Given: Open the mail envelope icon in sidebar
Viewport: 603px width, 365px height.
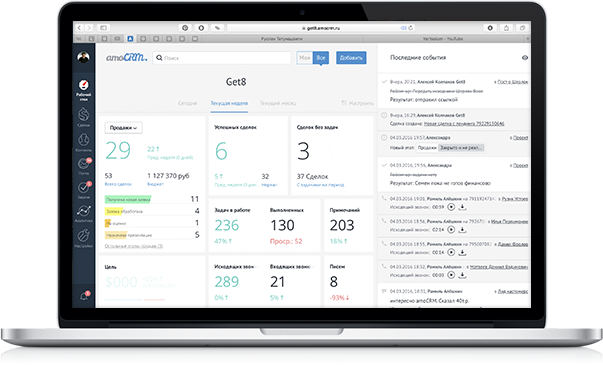Looking at the screenshot, I should (83, 164).
